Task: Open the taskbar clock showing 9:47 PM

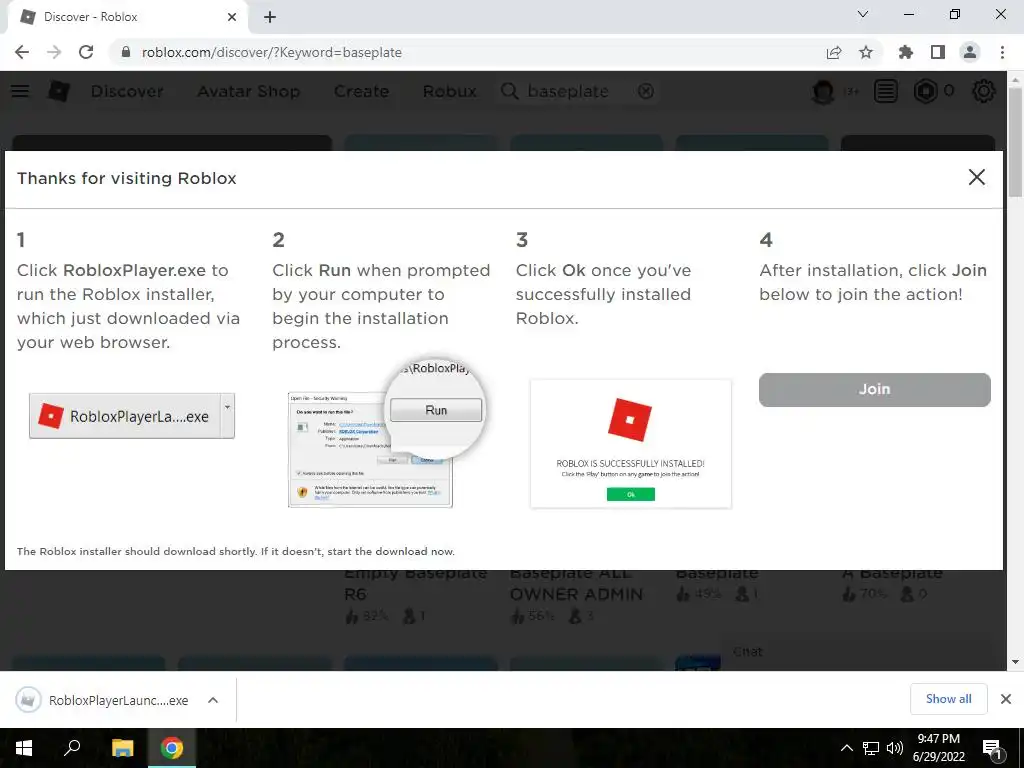Action: (938, 748)
